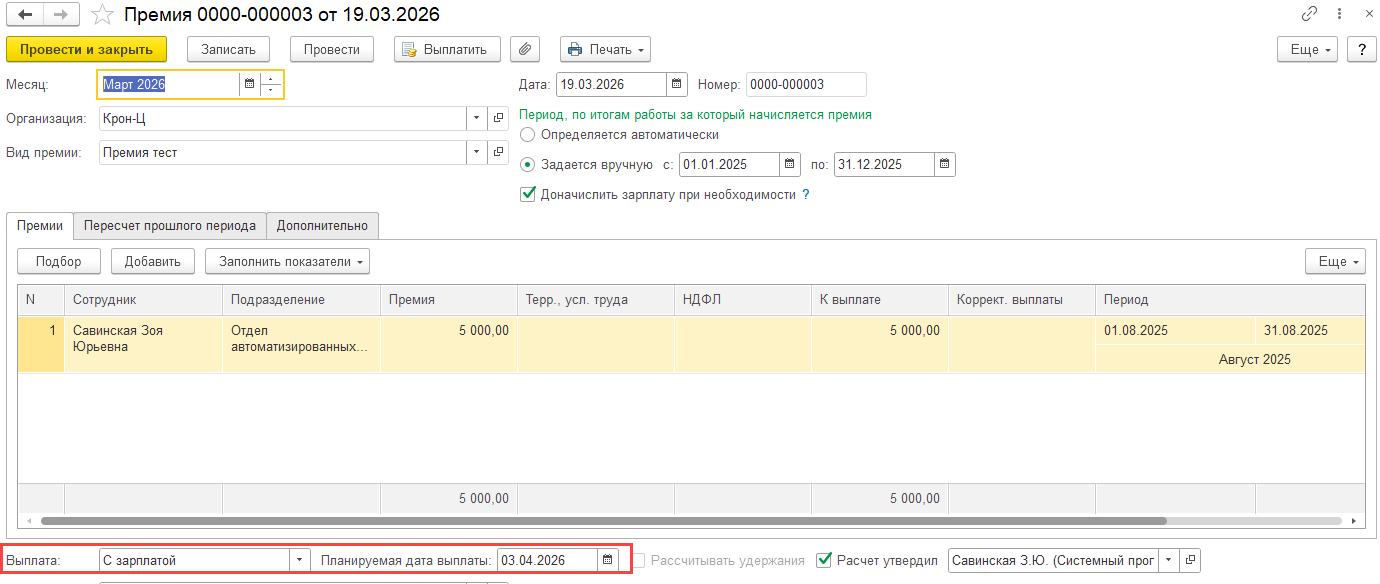Click the Планируемая дата выплаты date field
Screen dimensions: 1380x584
pos(547,561)
